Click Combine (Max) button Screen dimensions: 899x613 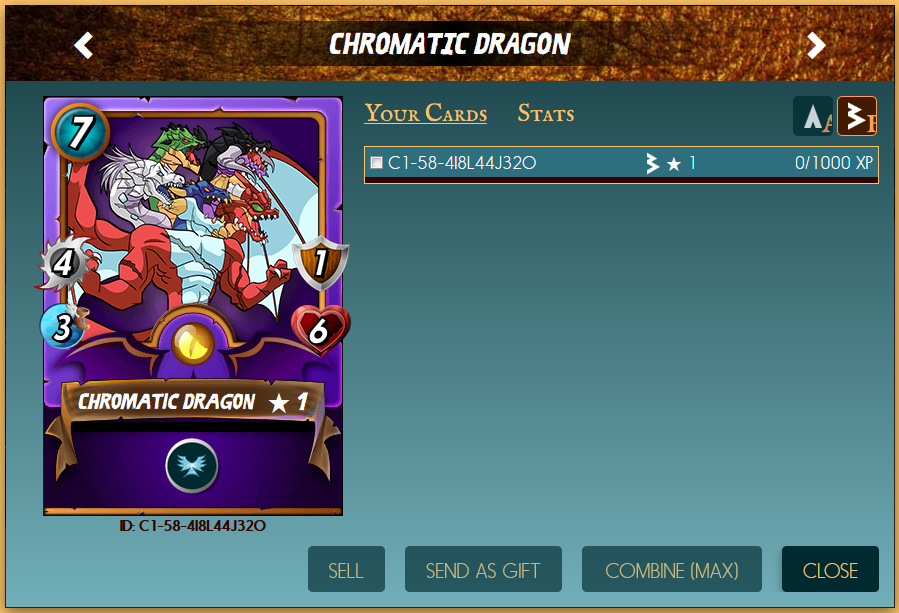tap(671, 569)
